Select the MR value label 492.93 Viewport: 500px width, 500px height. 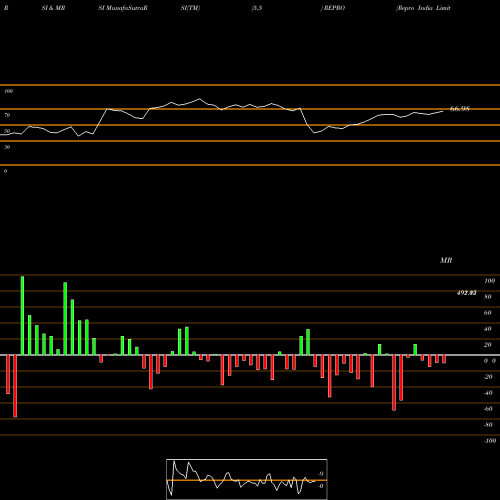(466, 293)
